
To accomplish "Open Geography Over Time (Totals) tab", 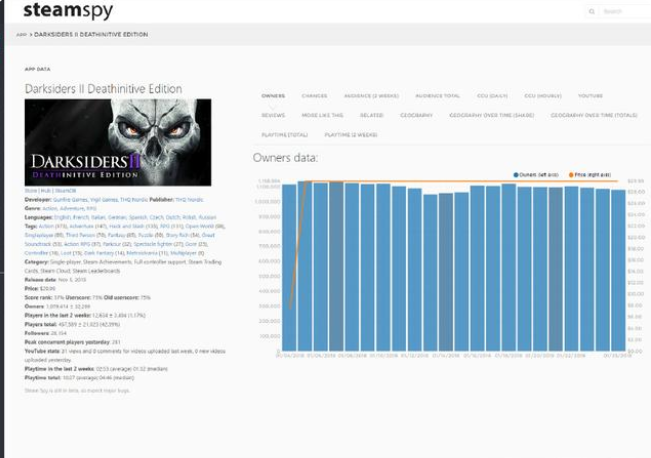I will tap(594, 115).
